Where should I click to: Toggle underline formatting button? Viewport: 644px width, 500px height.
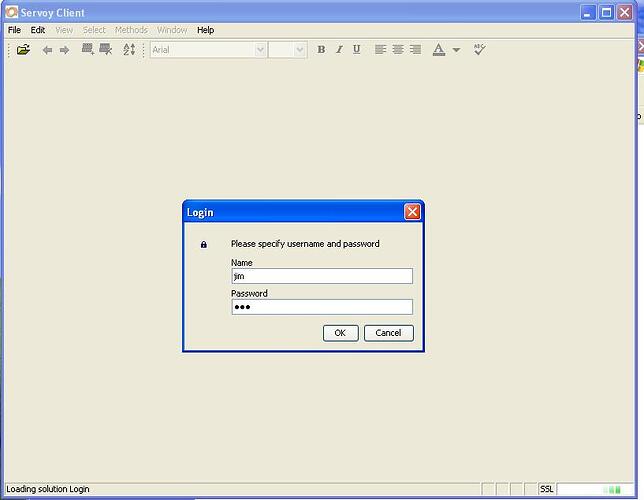[356, 50]
